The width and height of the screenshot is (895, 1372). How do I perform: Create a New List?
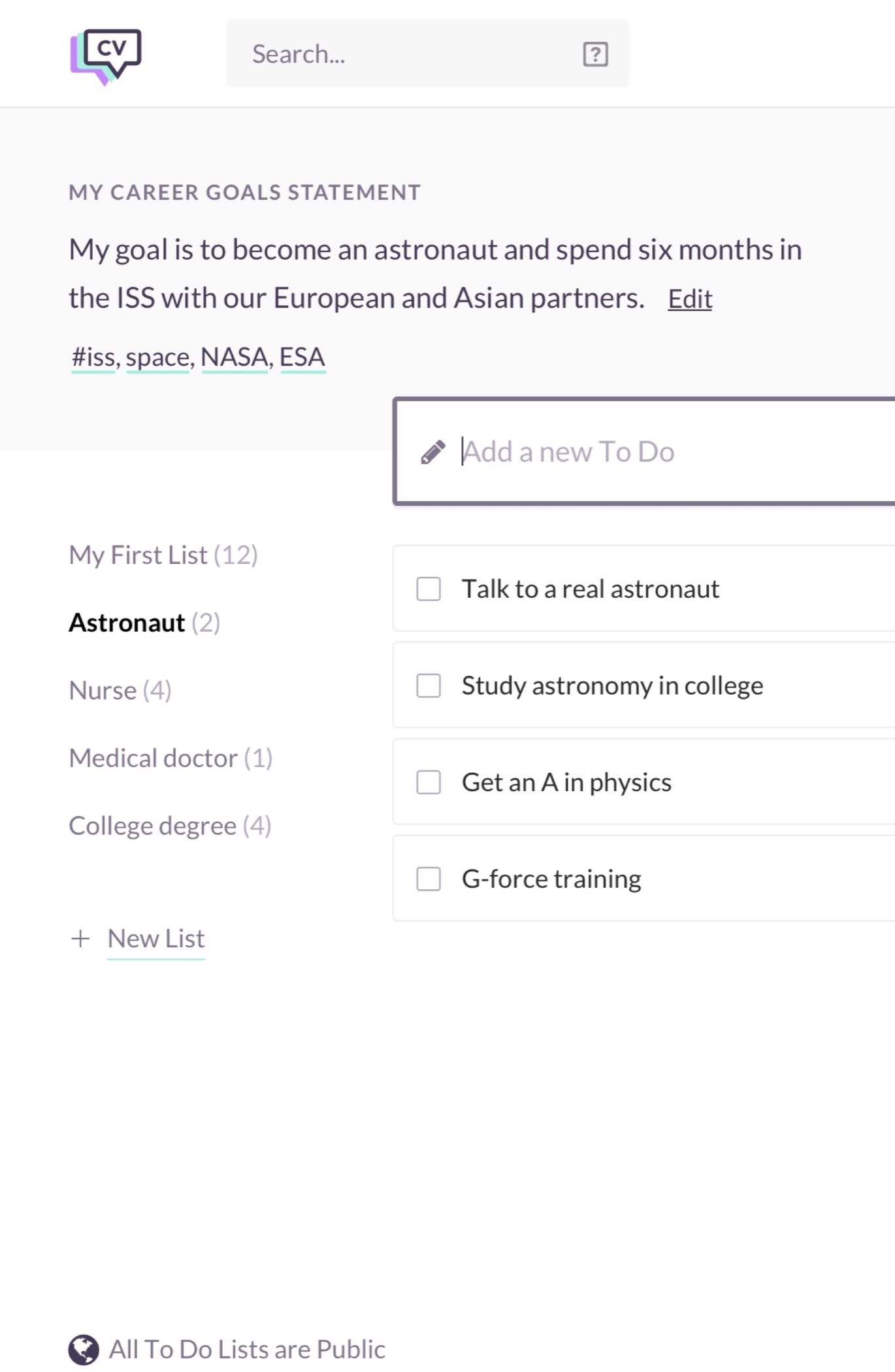point(156,939)
